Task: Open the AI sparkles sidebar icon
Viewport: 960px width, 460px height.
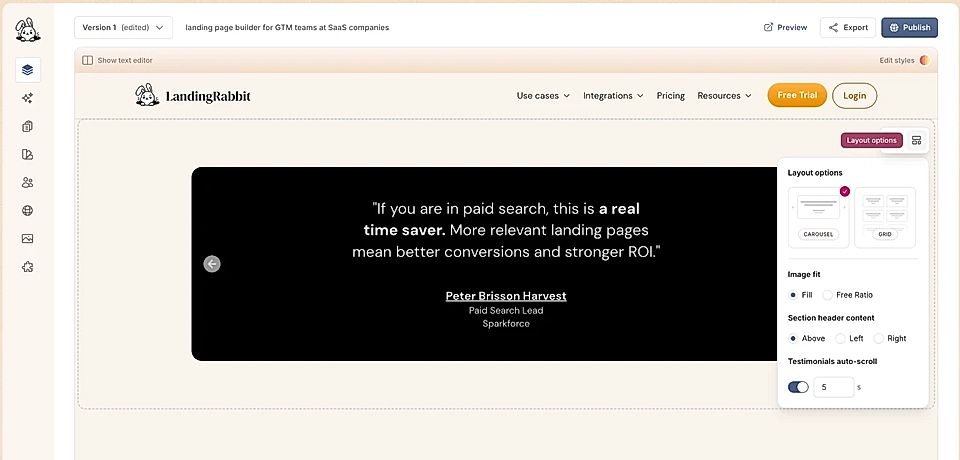Action: 28,98
